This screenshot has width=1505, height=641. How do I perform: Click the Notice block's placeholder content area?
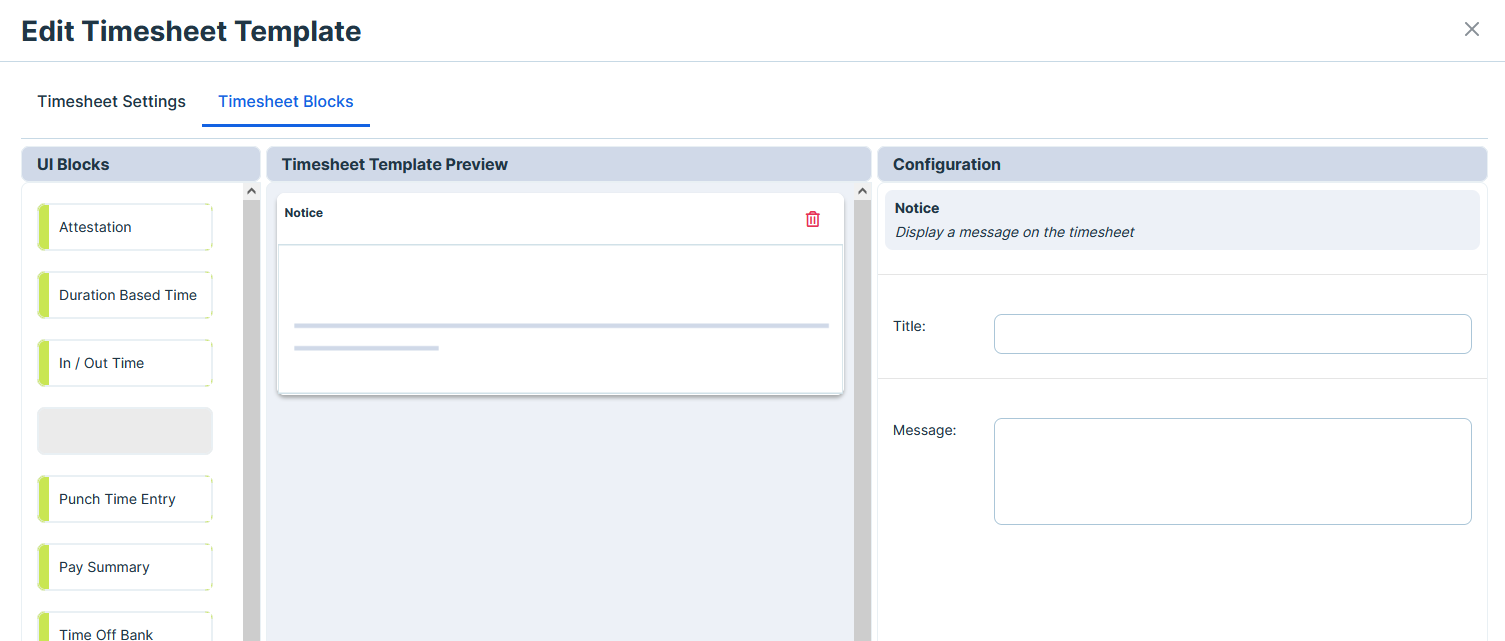[x=560, y=318]
